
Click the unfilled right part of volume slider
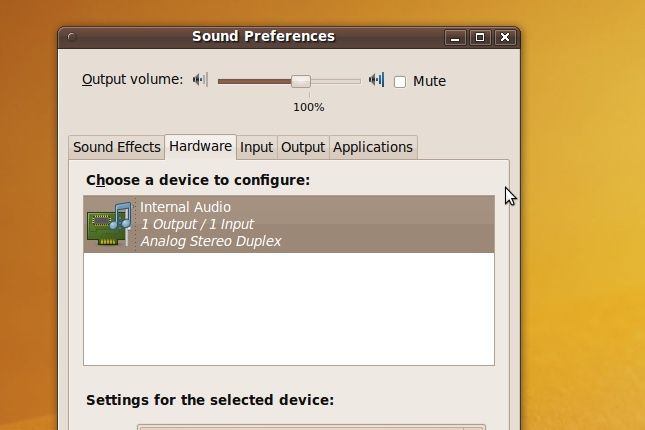[x=336, y=81]
